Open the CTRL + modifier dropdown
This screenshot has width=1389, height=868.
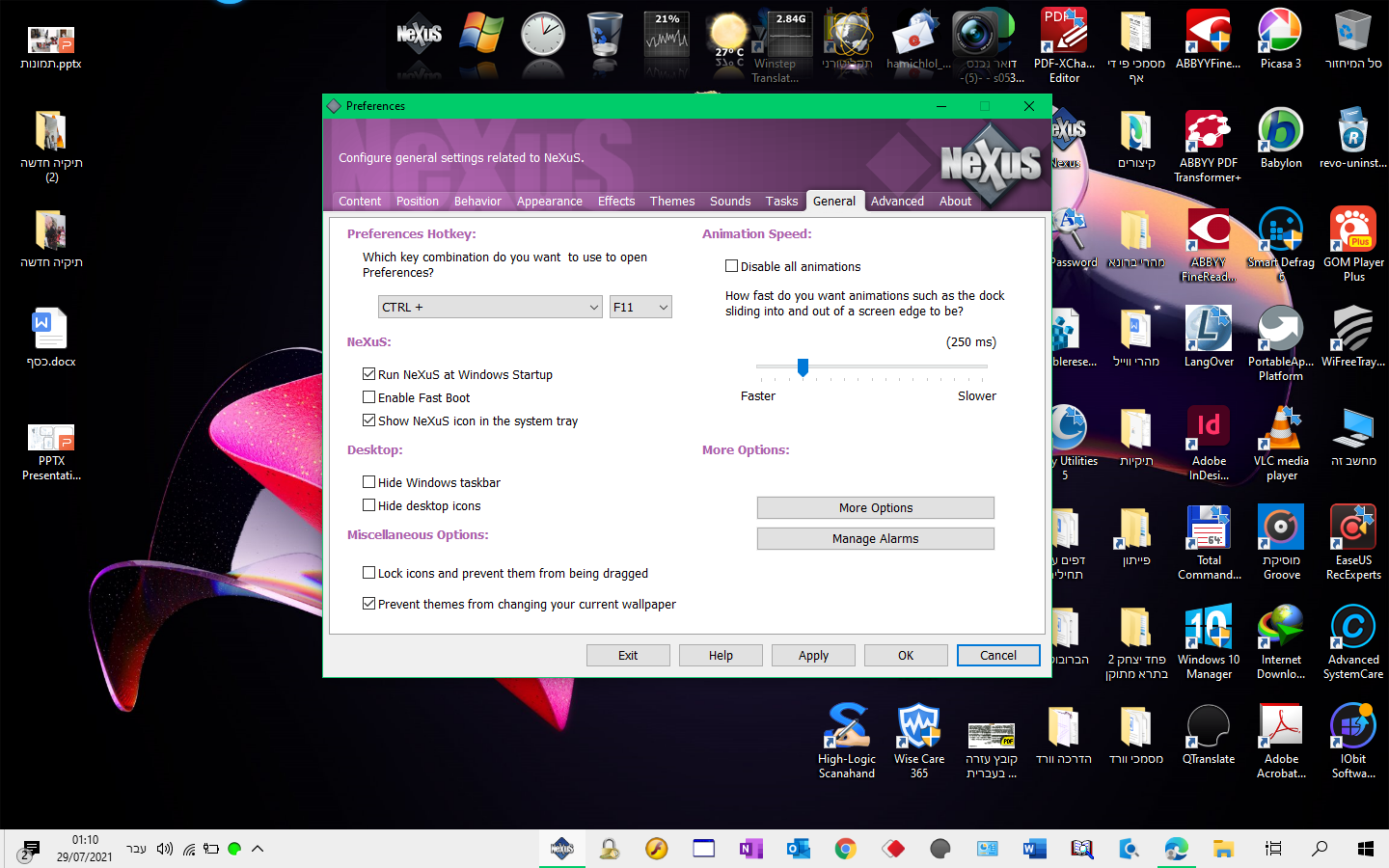491,307
